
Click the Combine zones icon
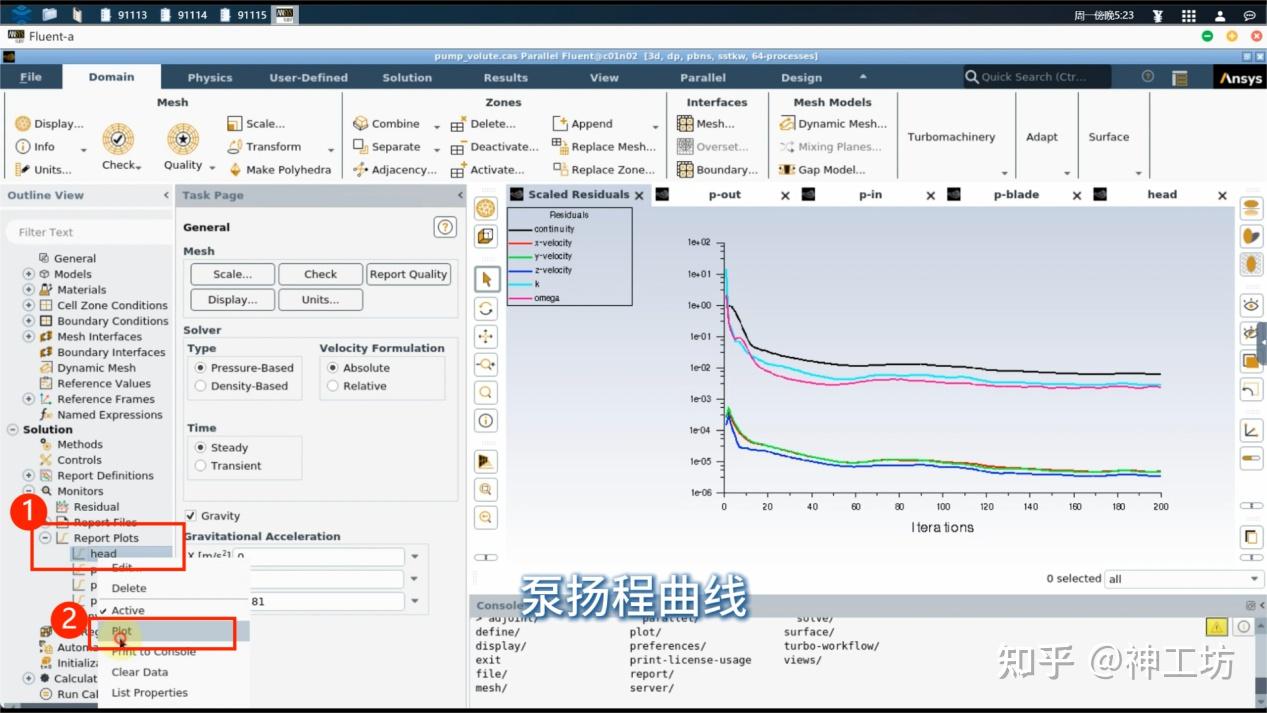[361, 124]
